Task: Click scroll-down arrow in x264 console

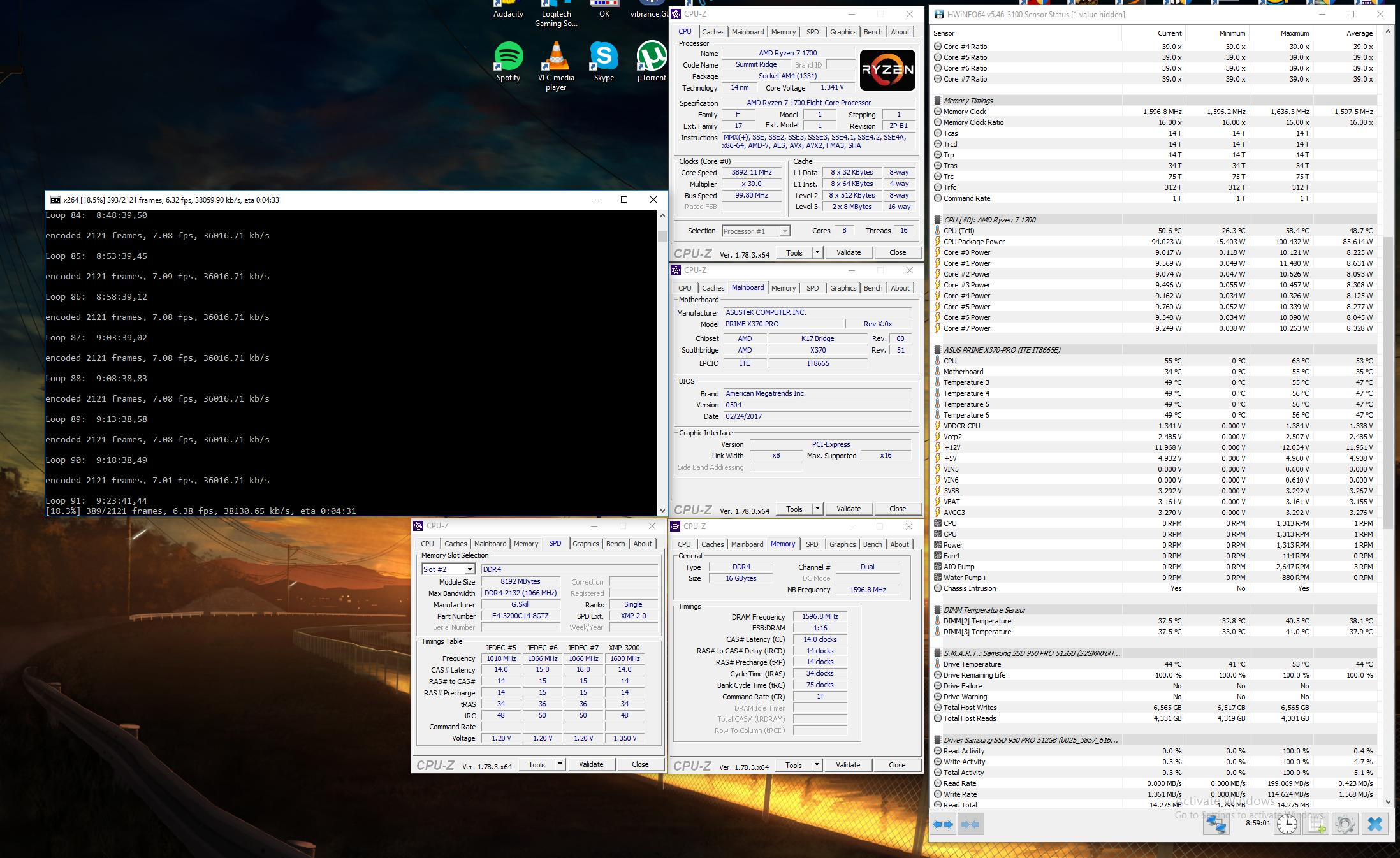Action: click(662, 510)
